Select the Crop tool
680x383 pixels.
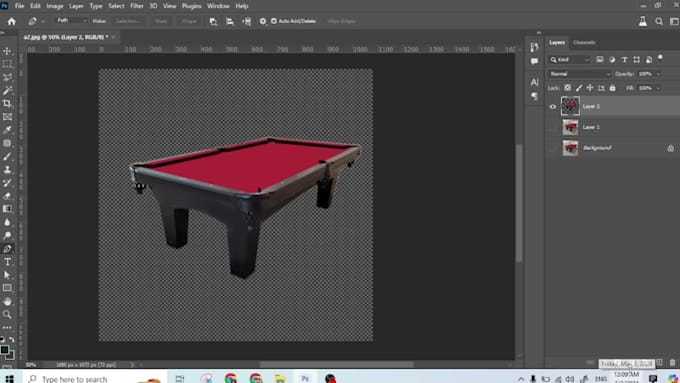[7, 103]
